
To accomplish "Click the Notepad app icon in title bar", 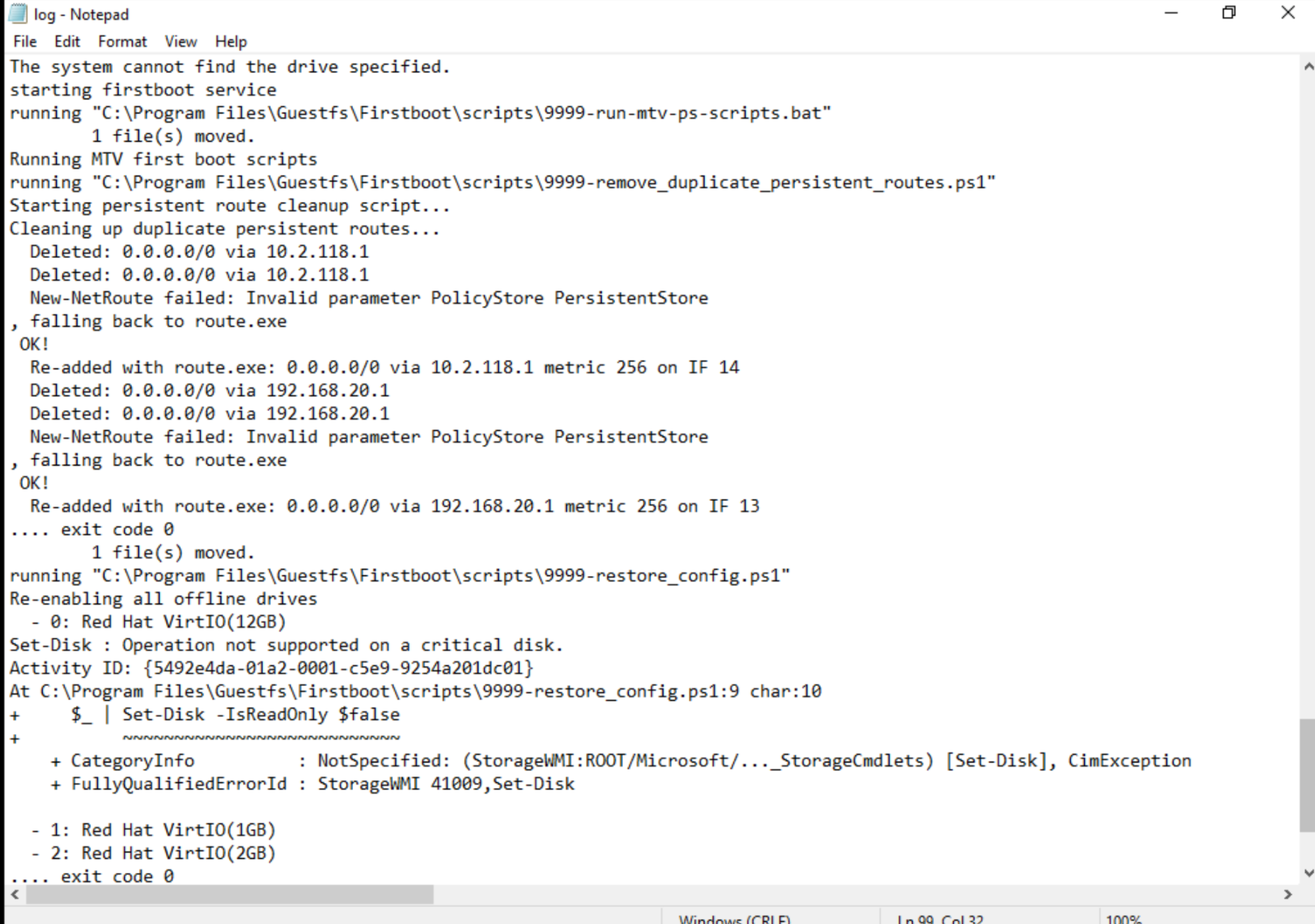I will [x=17, y=14].
